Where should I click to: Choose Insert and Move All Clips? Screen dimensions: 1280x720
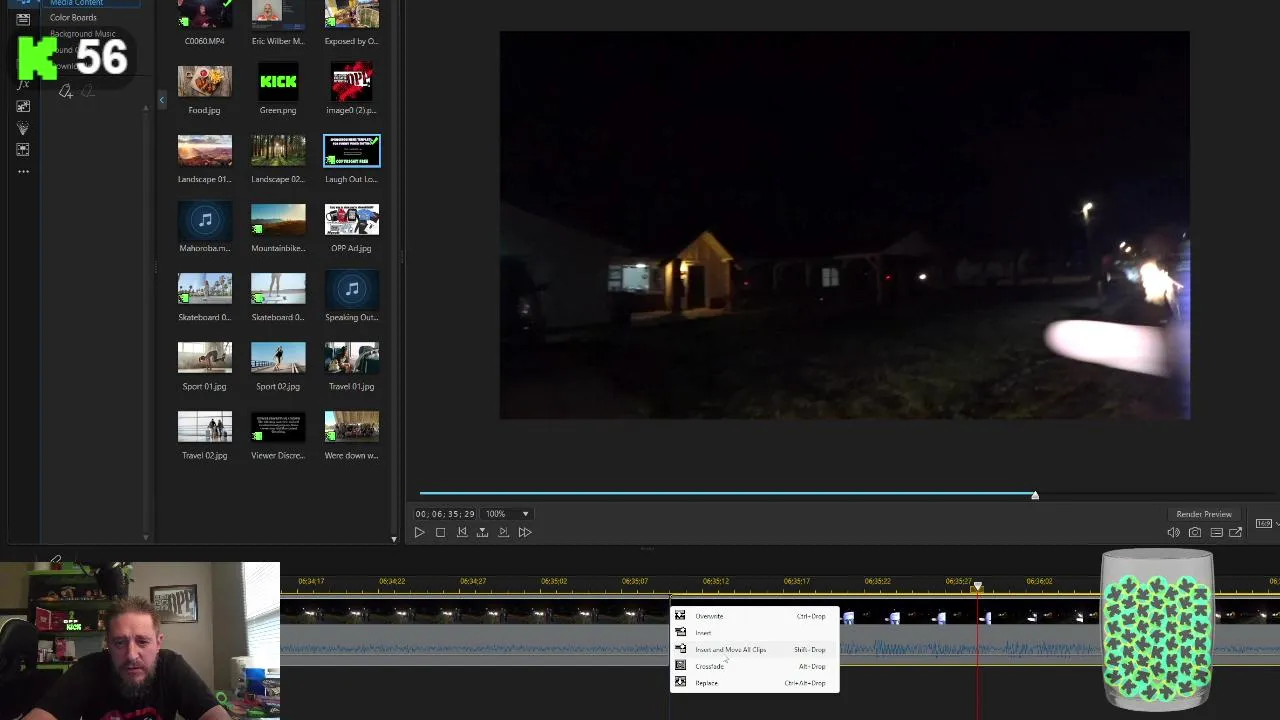[x=754, y=649]
